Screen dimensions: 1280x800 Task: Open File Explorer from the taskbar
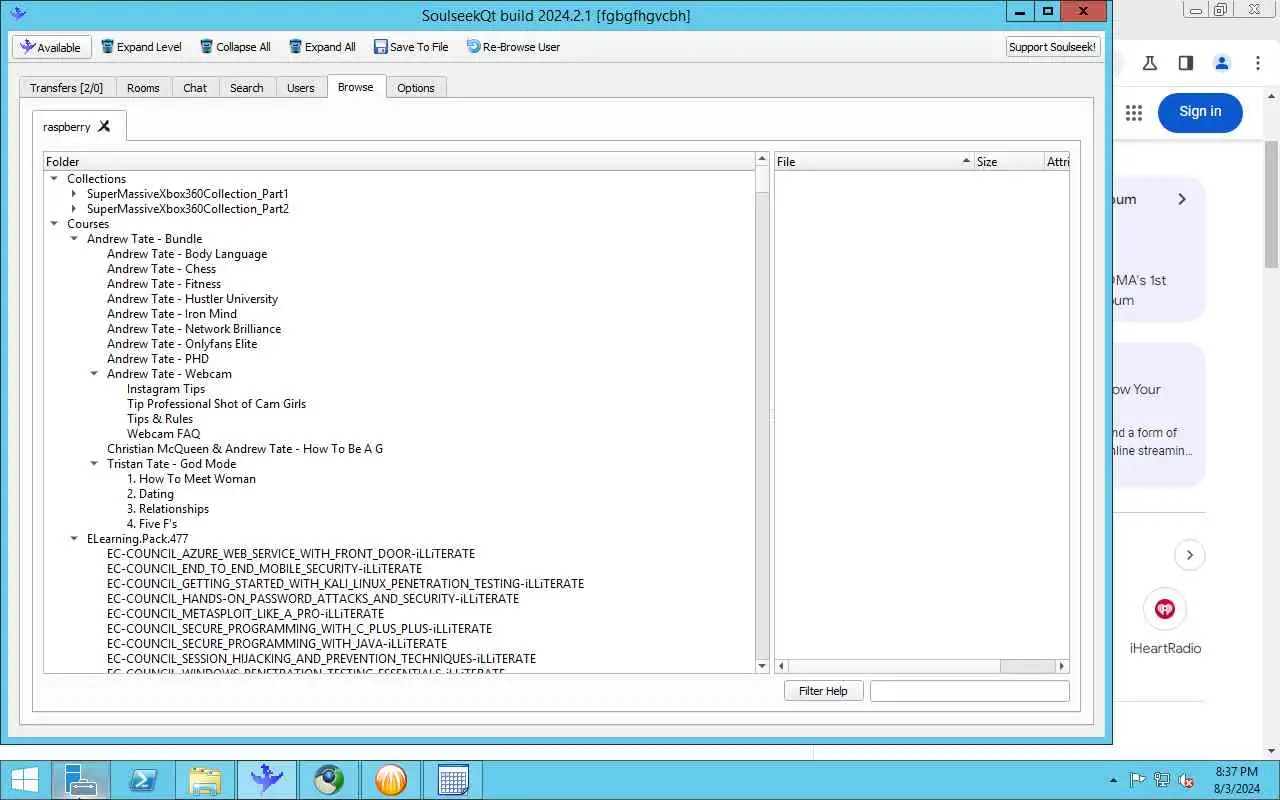205,780
